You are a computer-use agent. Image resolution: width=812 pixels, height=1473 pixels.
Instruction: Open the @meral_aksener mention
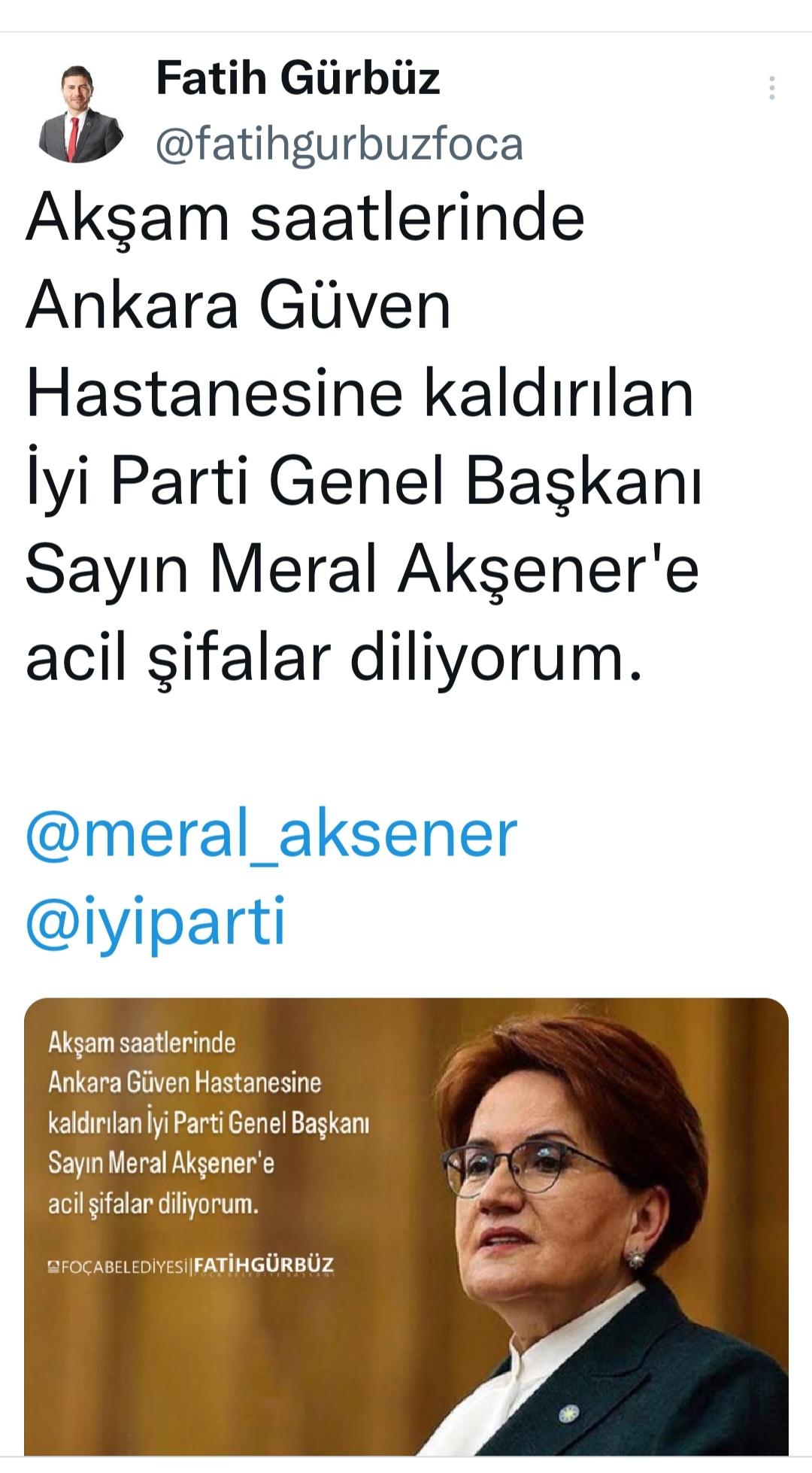(x=271, y=834)
